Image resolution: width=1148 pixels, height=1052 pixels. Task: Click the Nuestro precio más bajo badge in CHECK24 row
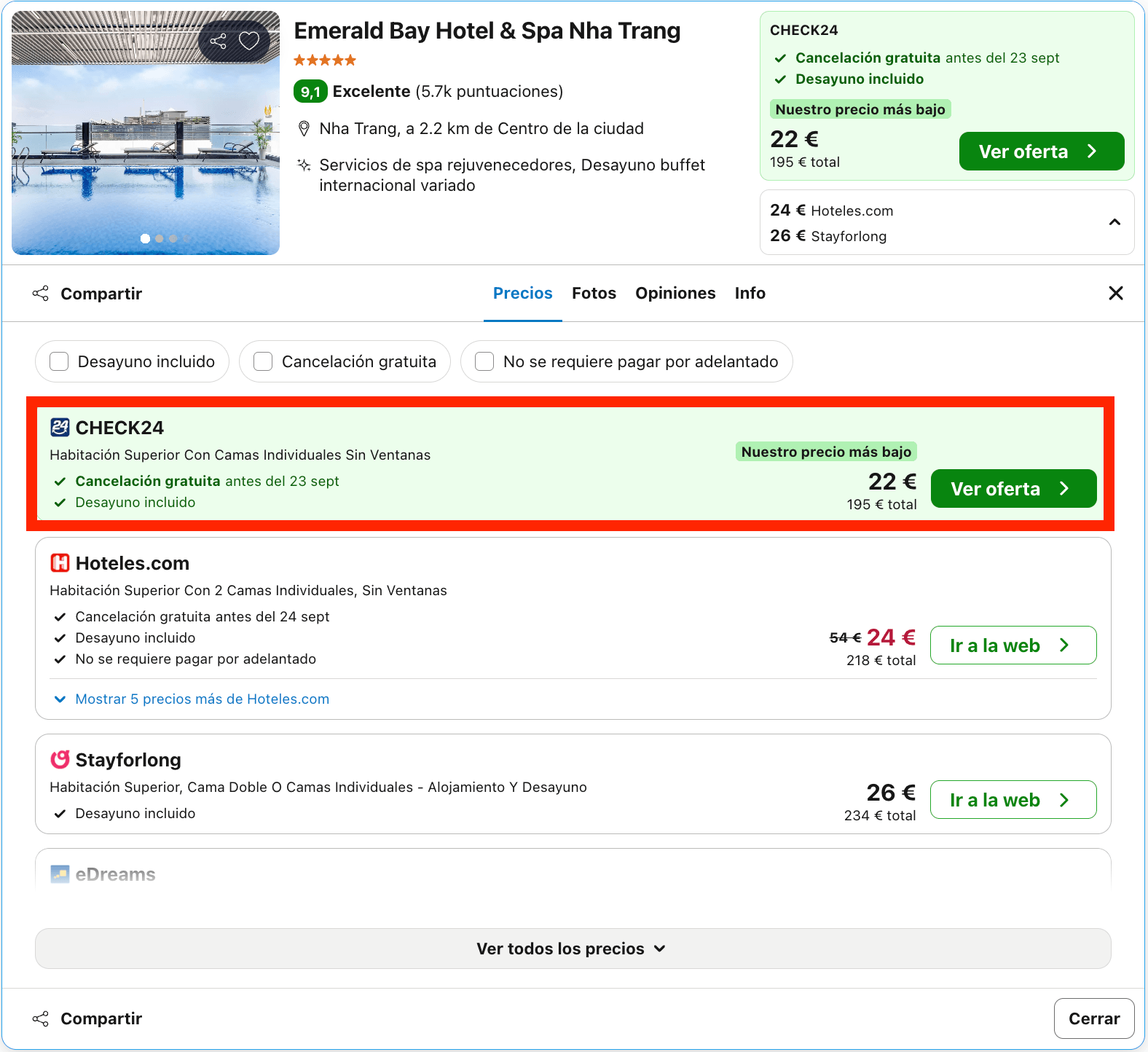coord(826,452)
